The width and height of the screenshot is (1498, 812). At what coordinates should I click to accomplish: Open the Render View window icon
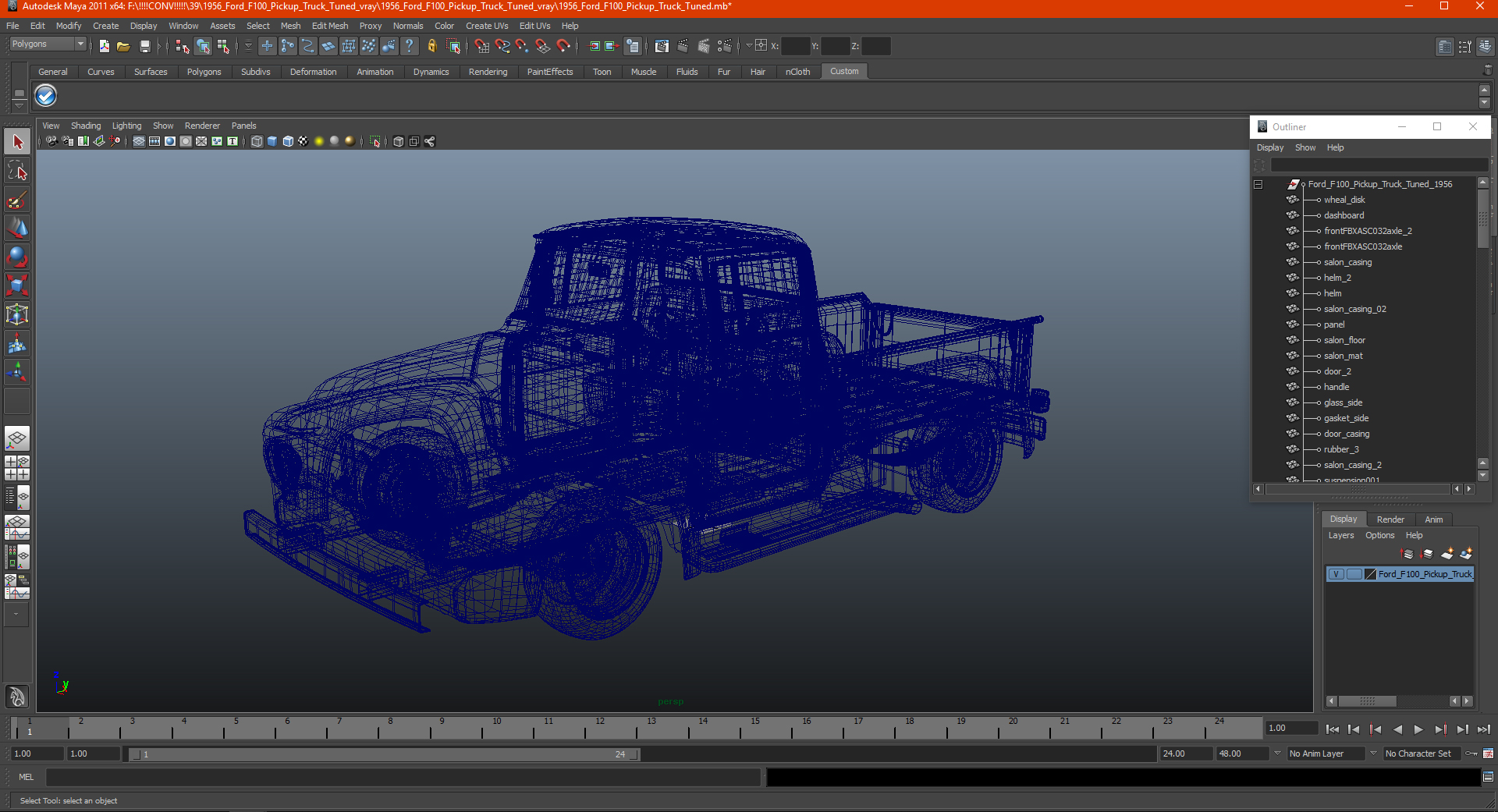(x=662, y=47)
